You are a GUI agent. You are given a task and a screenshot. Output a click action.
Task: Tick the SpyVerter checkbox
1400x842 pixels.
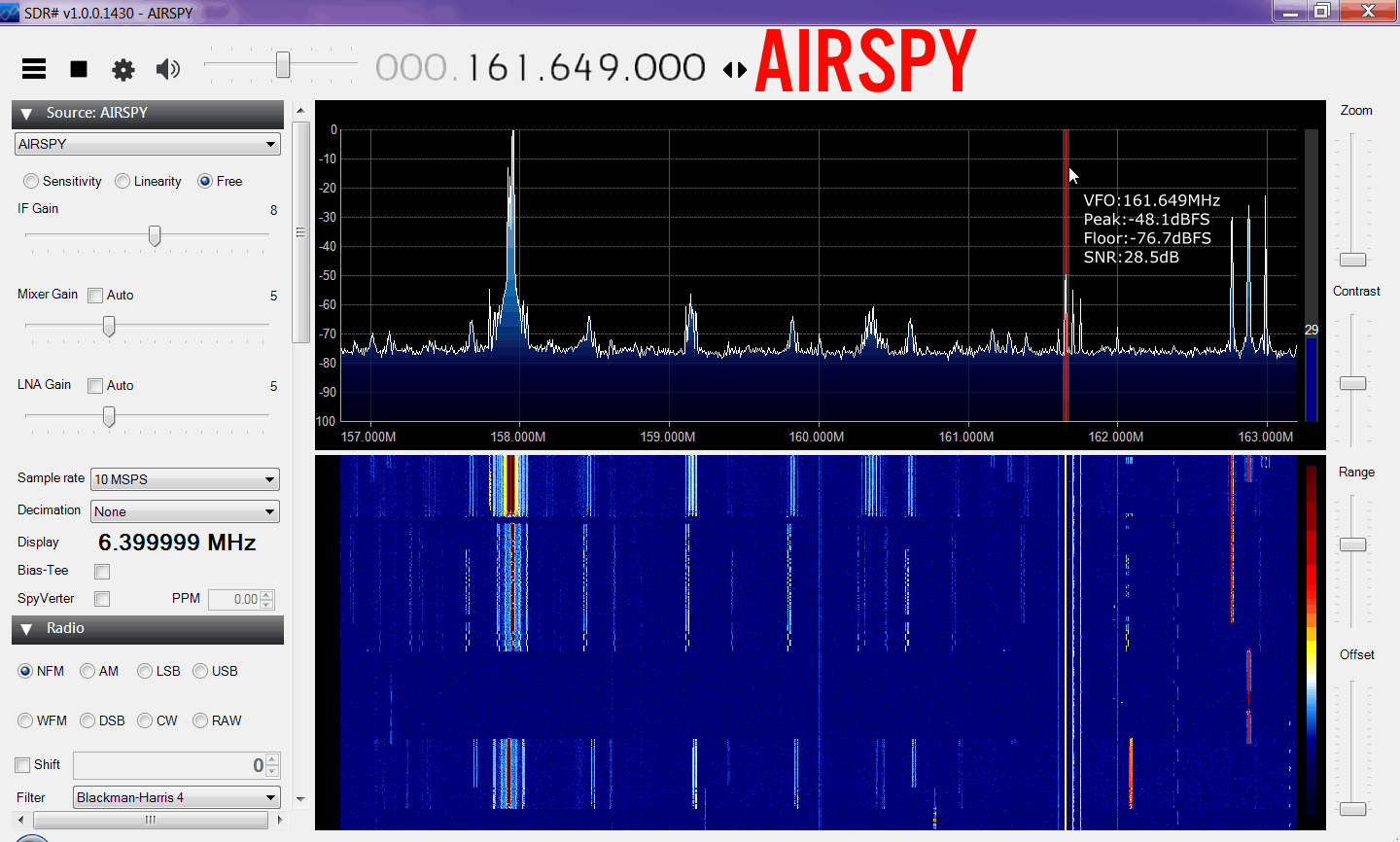[102, 599]
